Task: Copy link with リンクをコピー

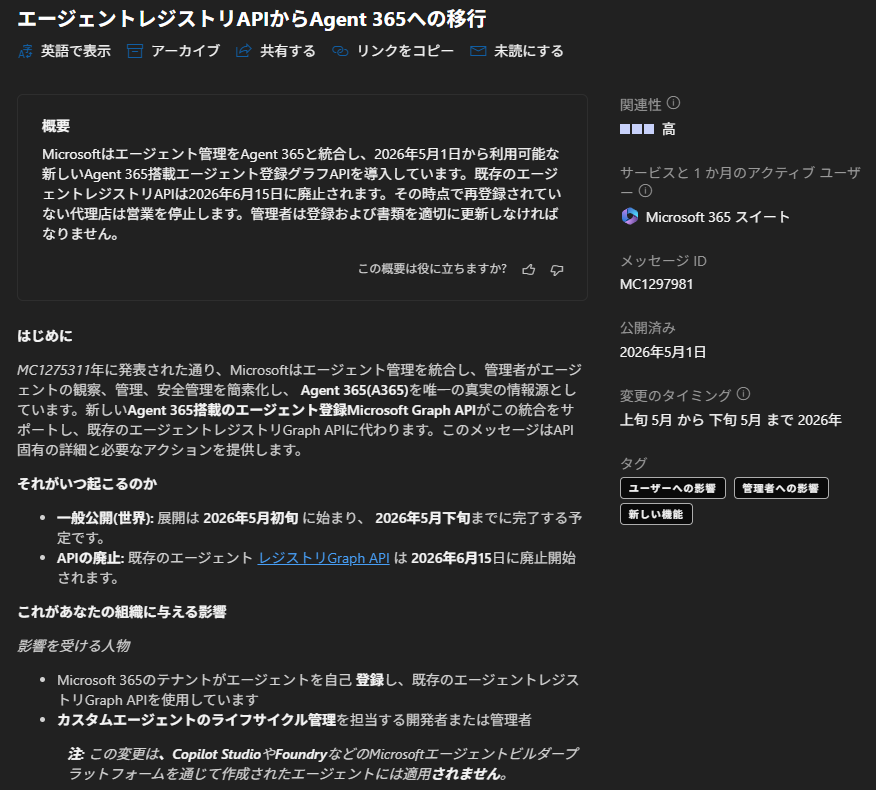Action: click(405, 51)
